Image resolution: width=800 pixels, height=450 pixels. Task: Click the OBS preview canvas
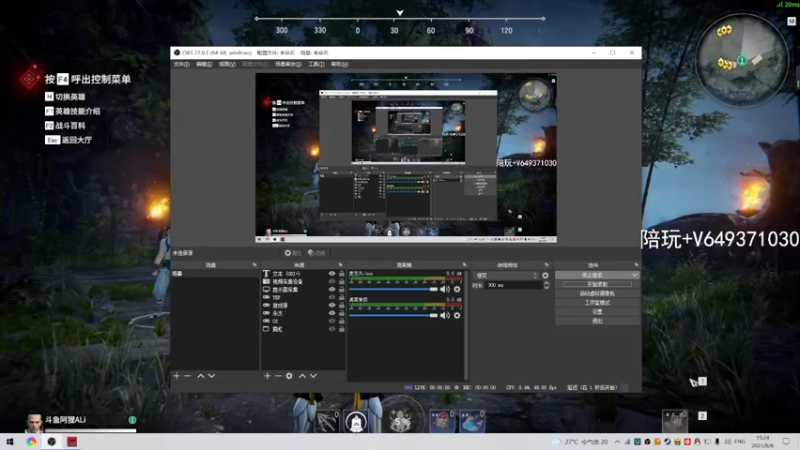coord(406,158)
